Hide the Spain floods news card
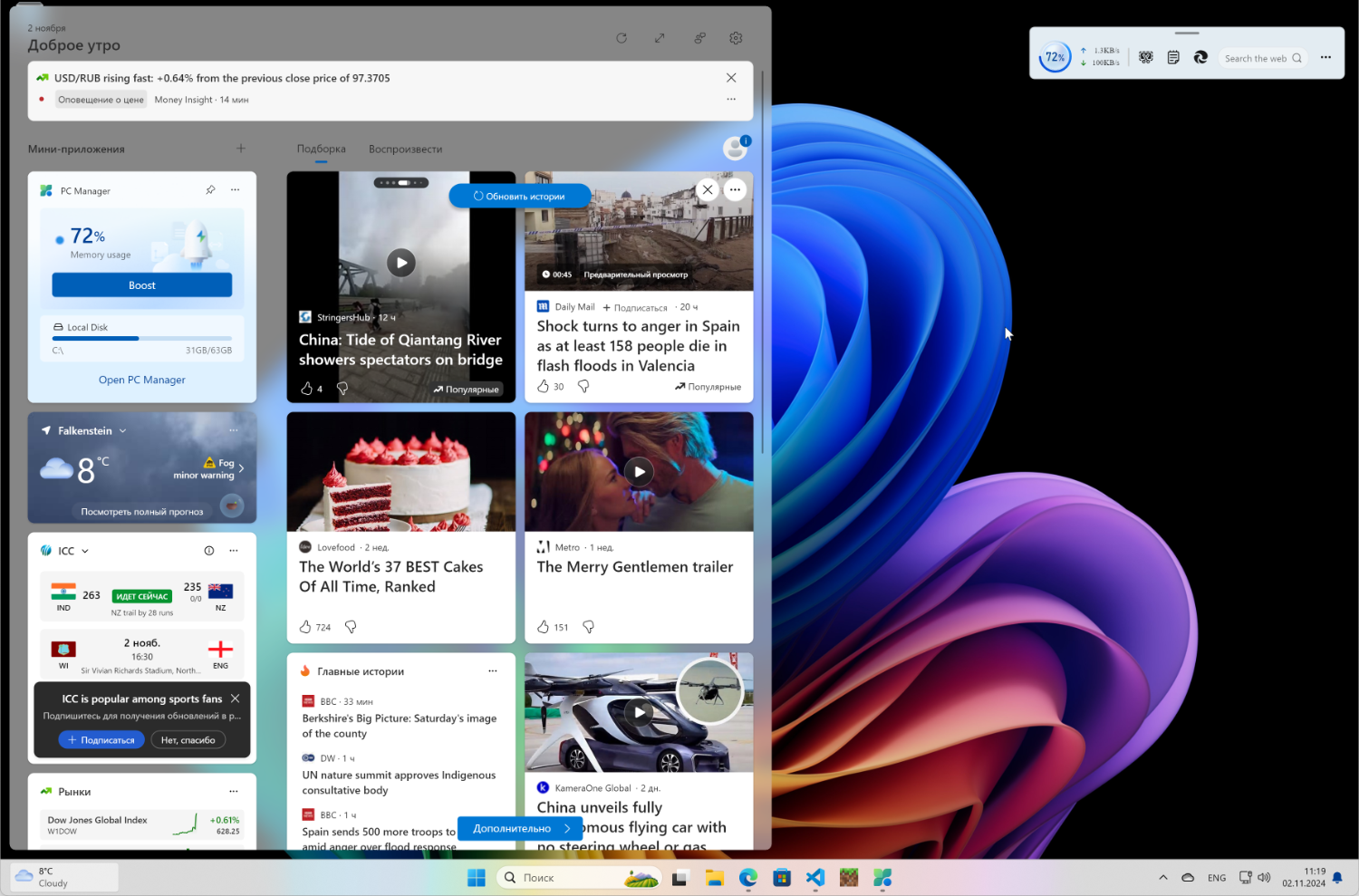Viewport: 1359px width, 896px height. click(x=708, y=189)
